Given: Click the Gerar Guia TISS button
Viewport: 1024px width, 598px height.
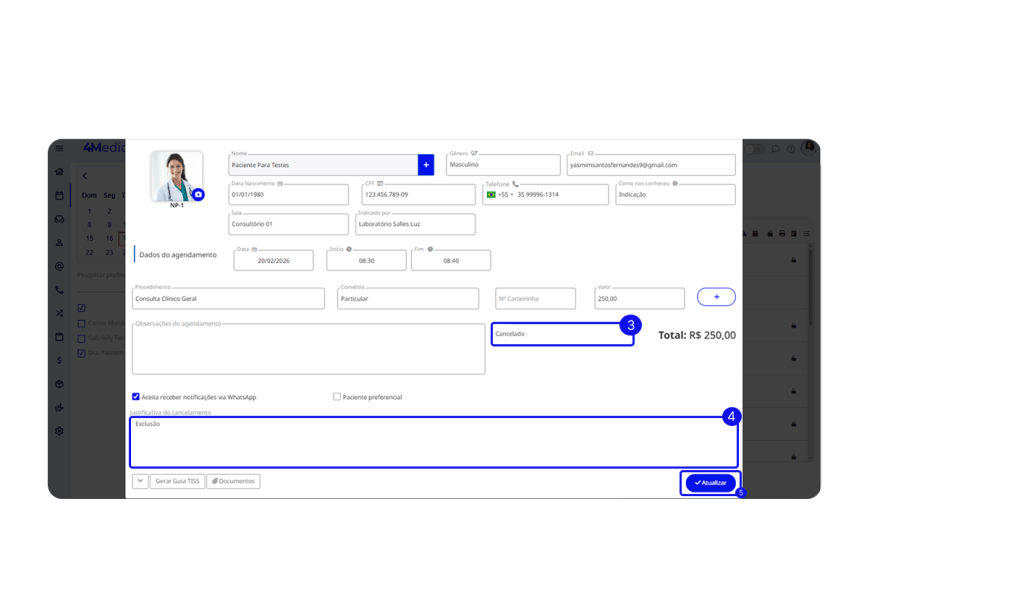Looking at the screenshot, I should (x=177, y=481).
